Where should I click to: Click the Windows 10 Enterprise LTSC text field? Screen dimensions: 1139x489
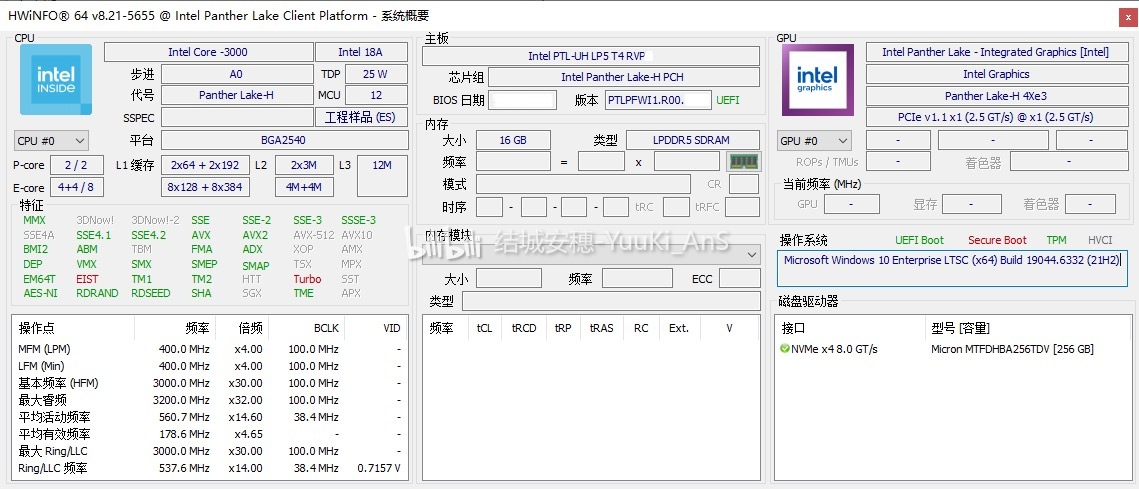952,260
